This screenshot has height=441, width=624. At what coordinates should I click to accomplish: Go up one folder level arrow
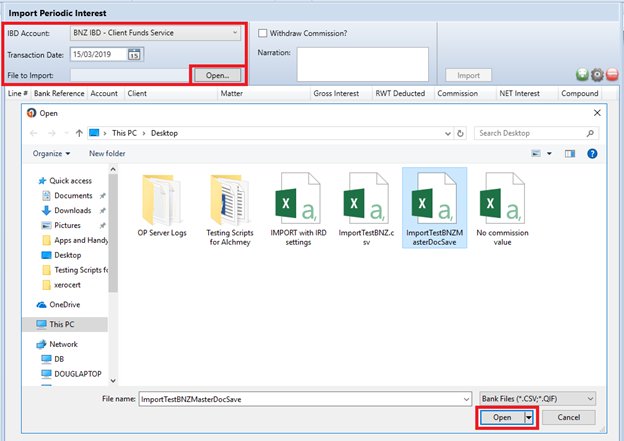79,133
